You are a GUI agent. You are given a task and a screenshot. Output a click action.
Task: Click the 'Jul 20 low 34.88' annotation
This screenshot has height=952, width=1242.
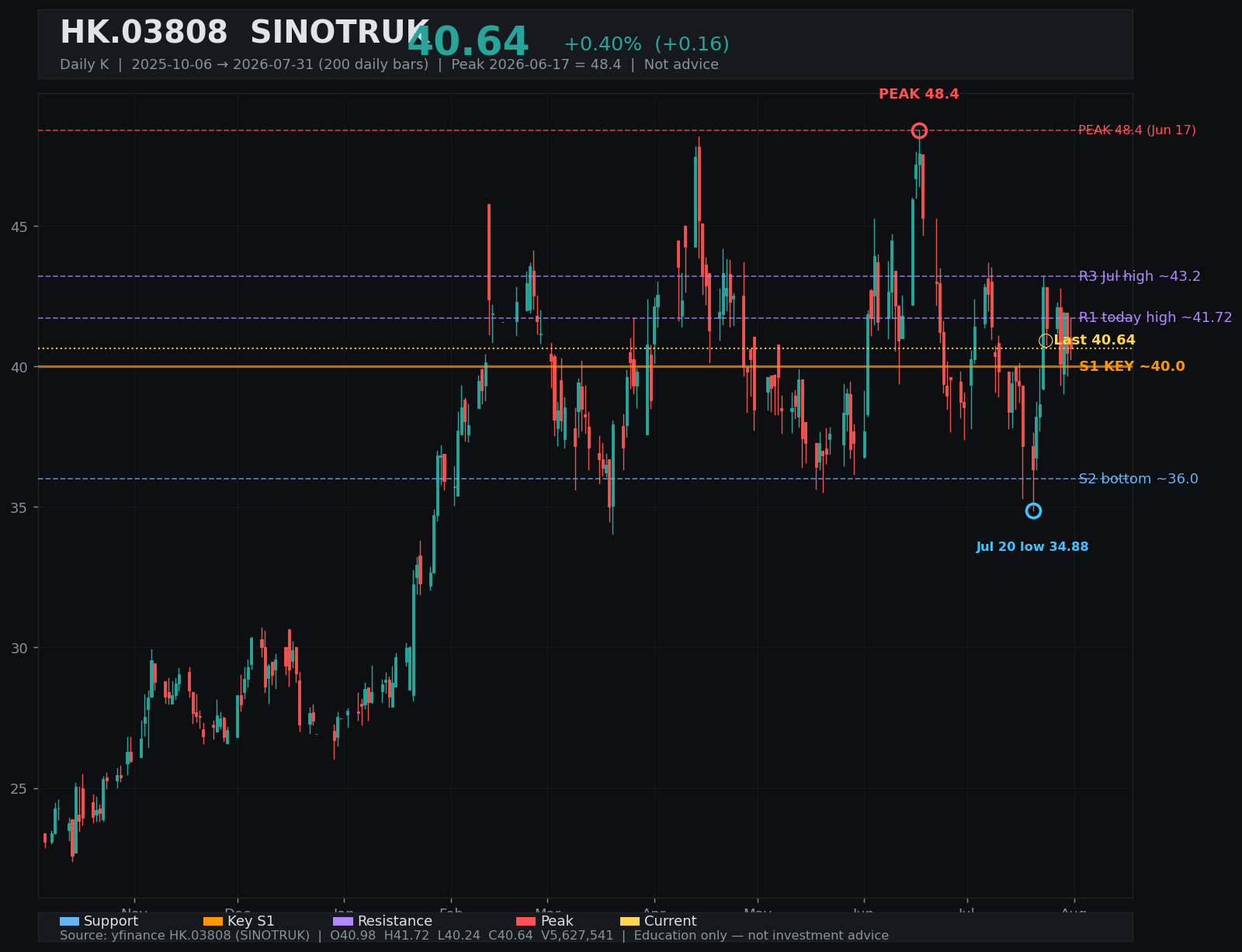[1032, 547]
